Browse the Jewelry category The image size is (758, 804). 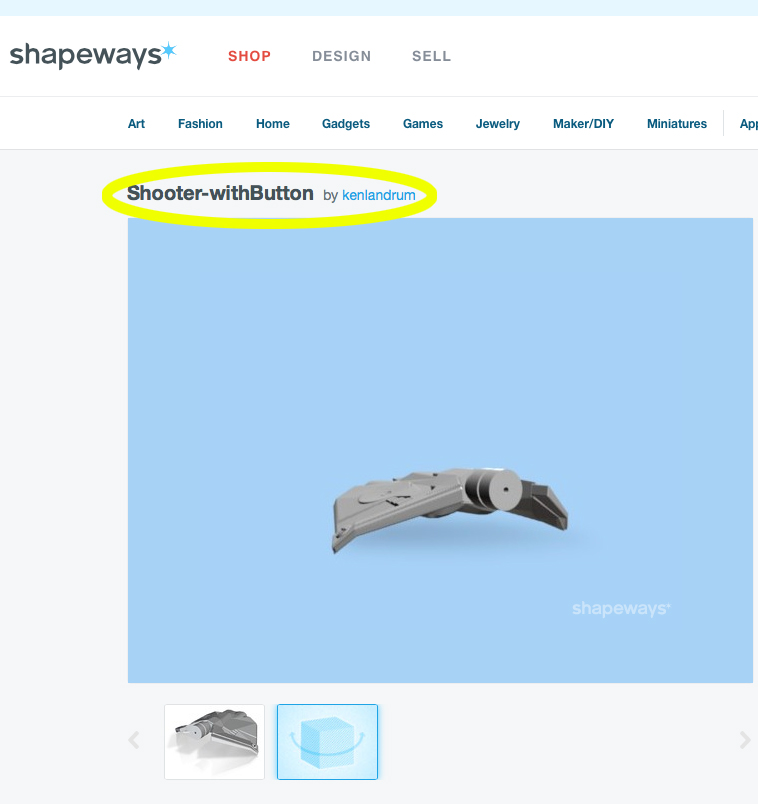click(497, 124)
